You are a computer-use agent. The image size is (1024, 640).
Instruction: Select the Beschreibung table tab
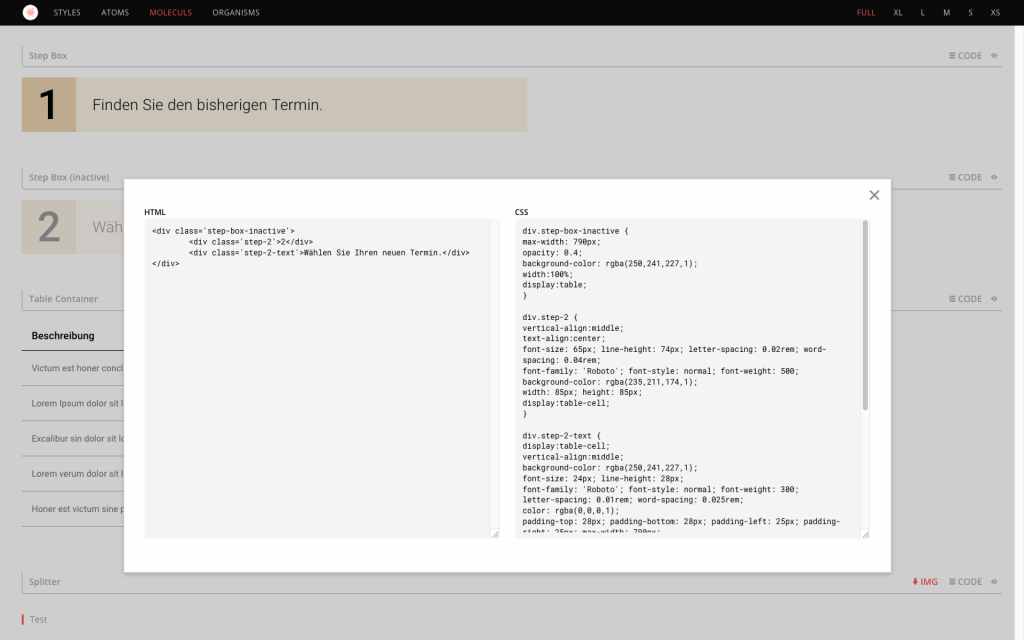[62, 335]
